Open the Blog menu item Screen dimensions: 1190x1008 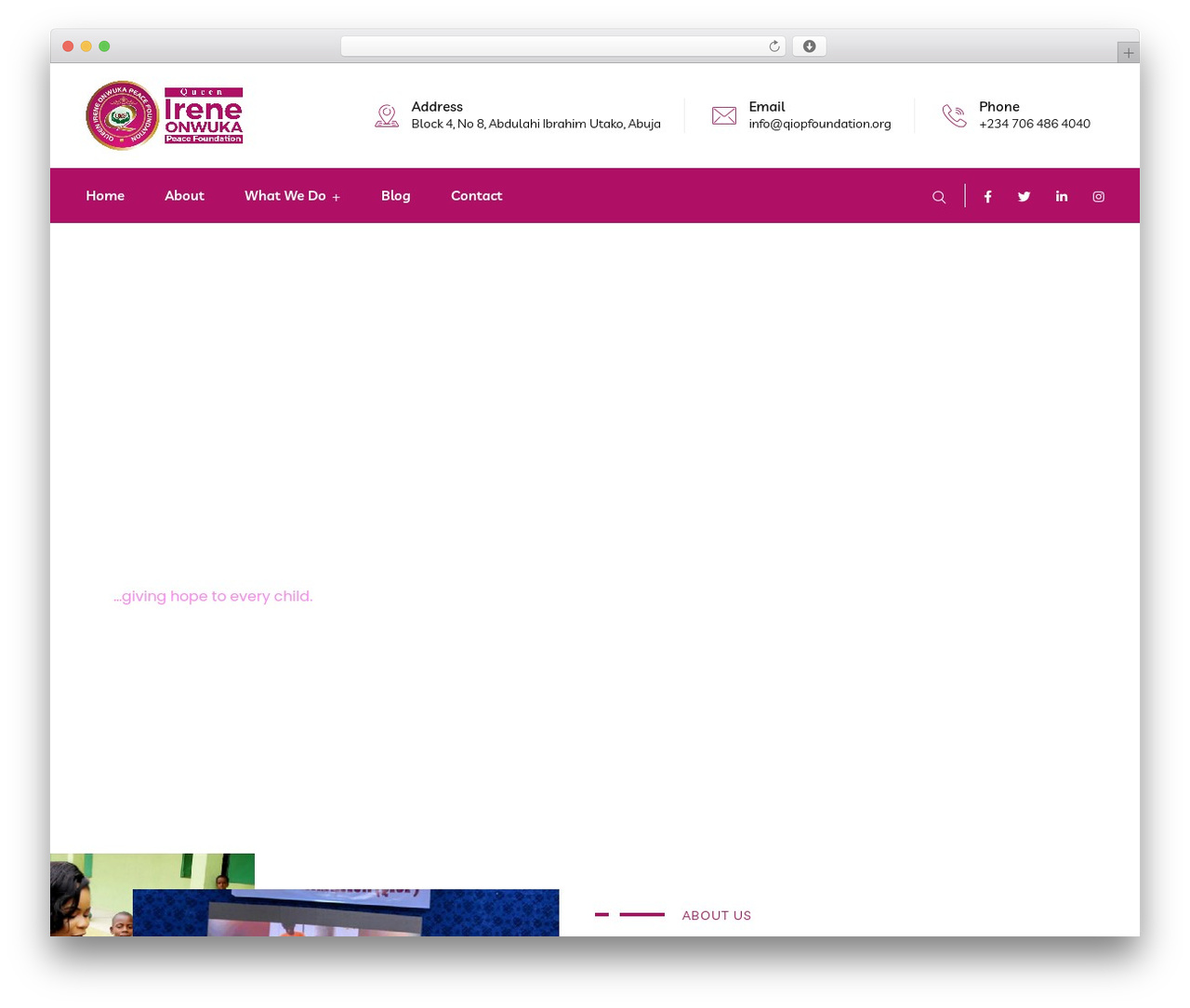(395, 195)
